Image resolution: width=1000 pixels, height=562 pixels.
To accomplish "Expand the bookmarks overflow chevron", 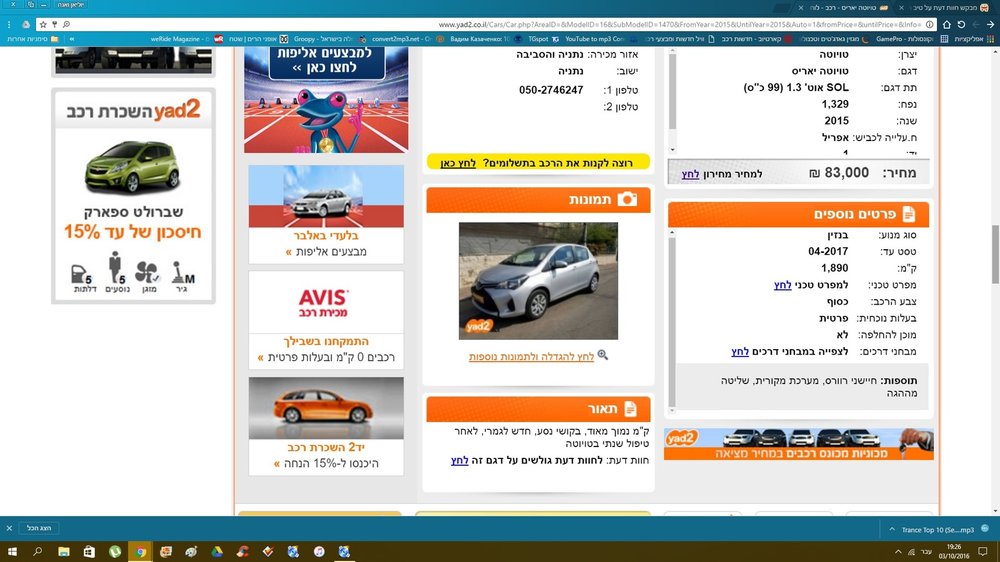I will pyautogui.click(x=71, y=39).
